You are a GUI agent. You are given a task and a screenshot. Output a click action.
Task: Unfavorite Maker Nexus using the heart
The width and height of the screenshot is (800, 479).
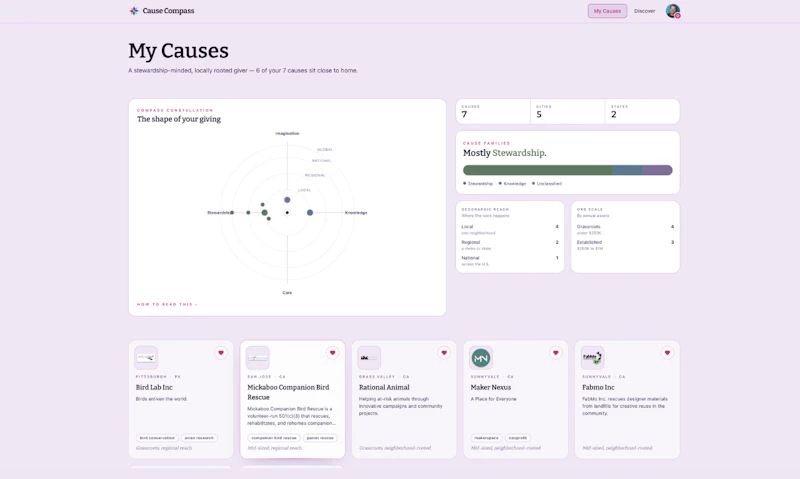tap(556, 352)
